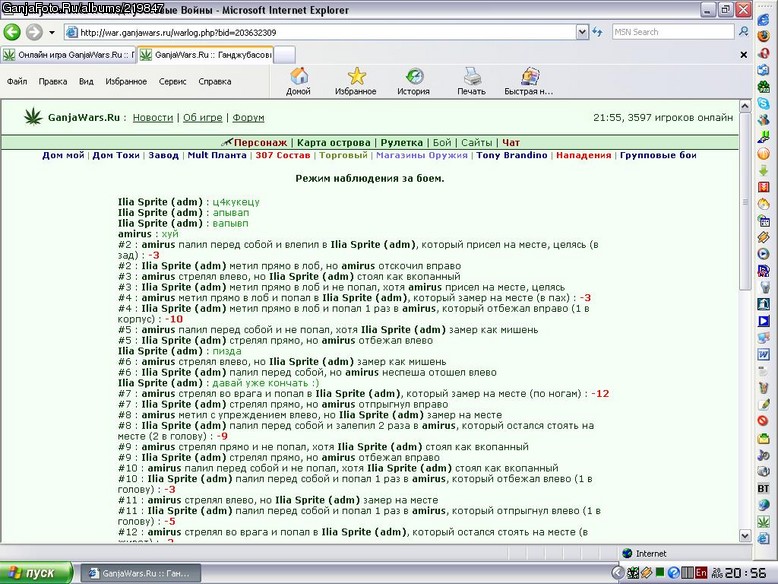The width and height of the screenshot is (778, 584).
Task: Open the Торговый link
Action: pos(343,155)
